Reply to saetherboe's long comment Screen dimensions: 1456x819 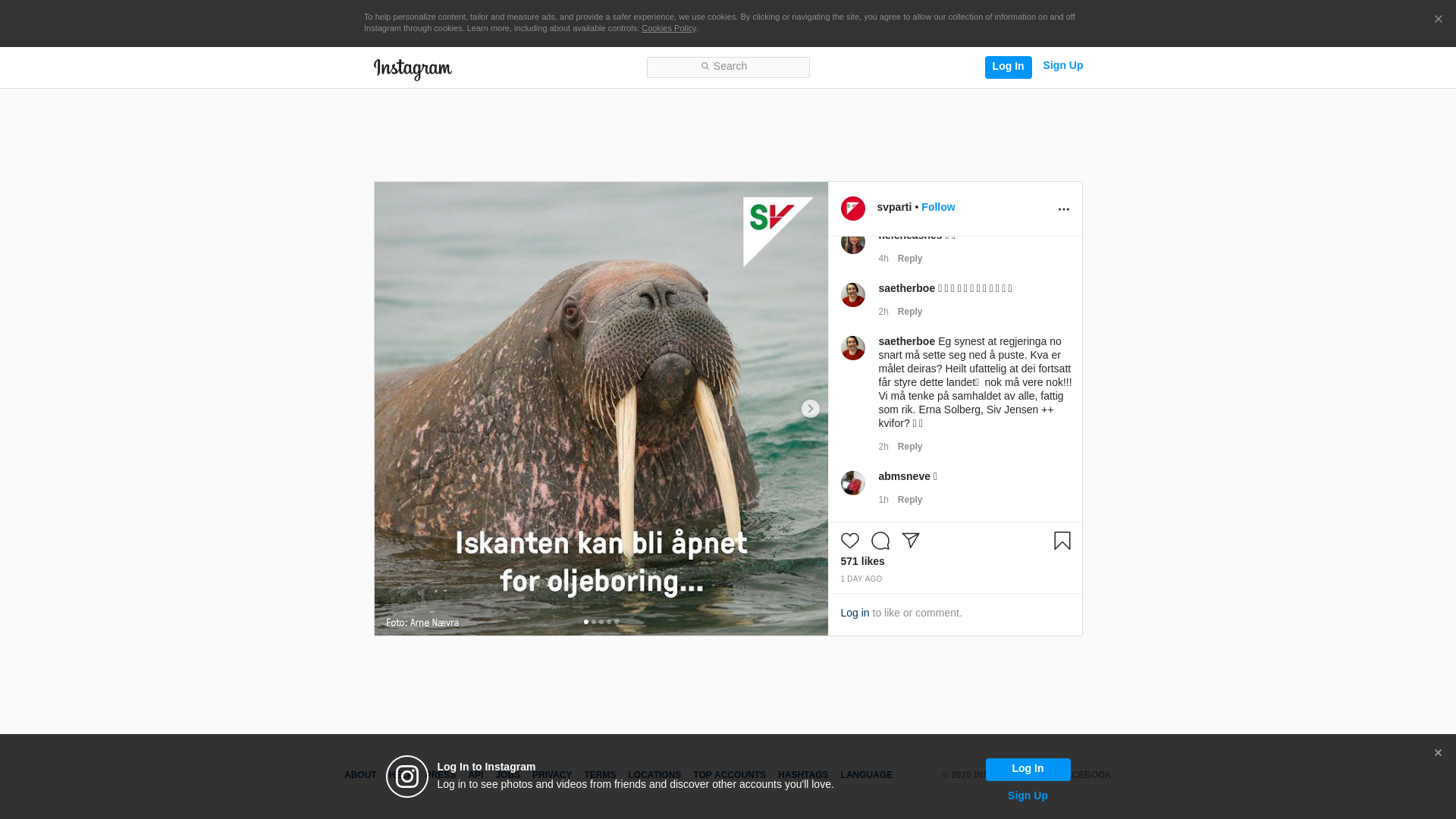point(910,447)
